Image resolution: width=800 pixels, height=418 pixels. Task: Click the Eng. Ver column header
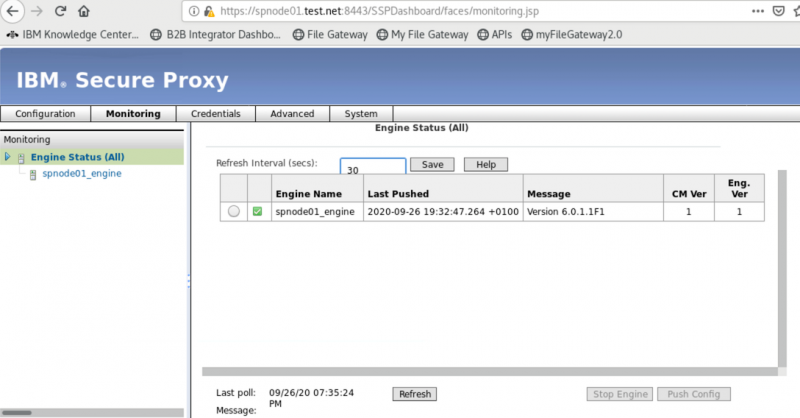tap(739, 188)
